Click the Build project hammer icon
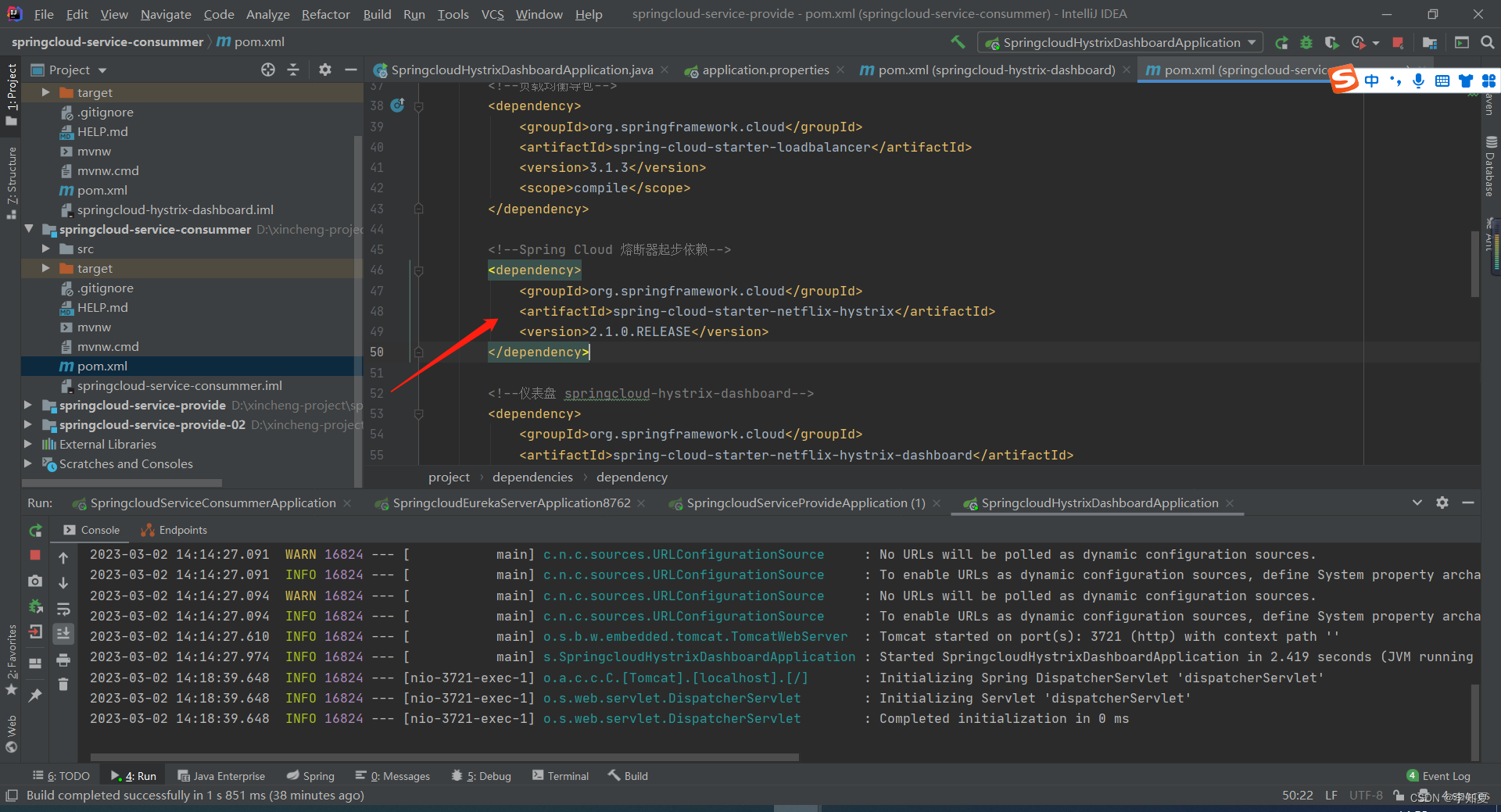Image resolution: width=1501 pixels, height=812 pixels. click(x=958, y=42)
